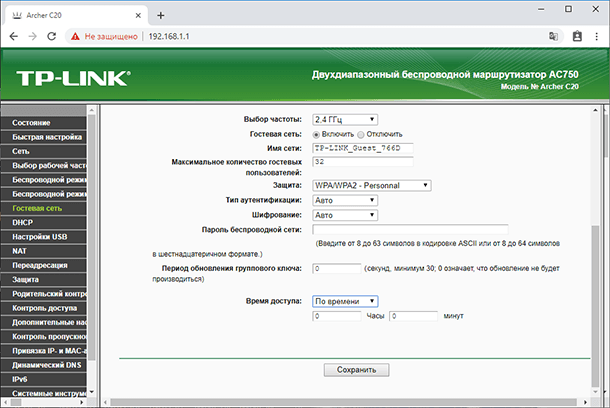
Task: Click the browser forward arrow
Action: pyautogui.click(x=33, y=36)
